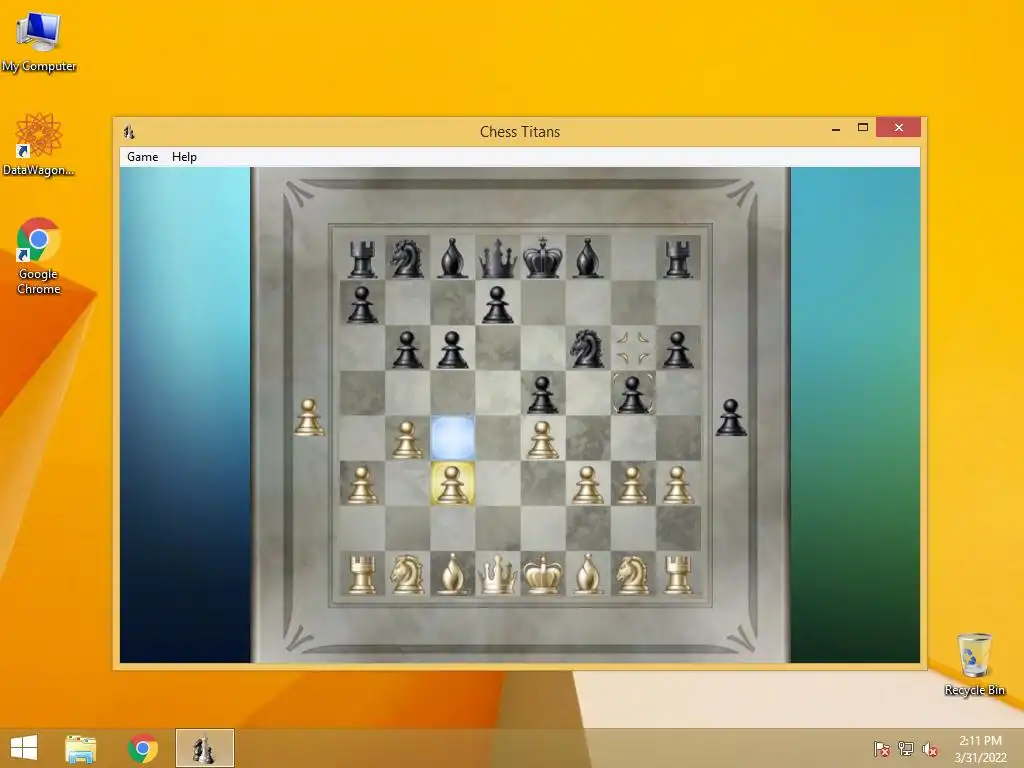Select the black pawn on b6
This screenshot has height=768, width=1024.
(x=407, y=349)
